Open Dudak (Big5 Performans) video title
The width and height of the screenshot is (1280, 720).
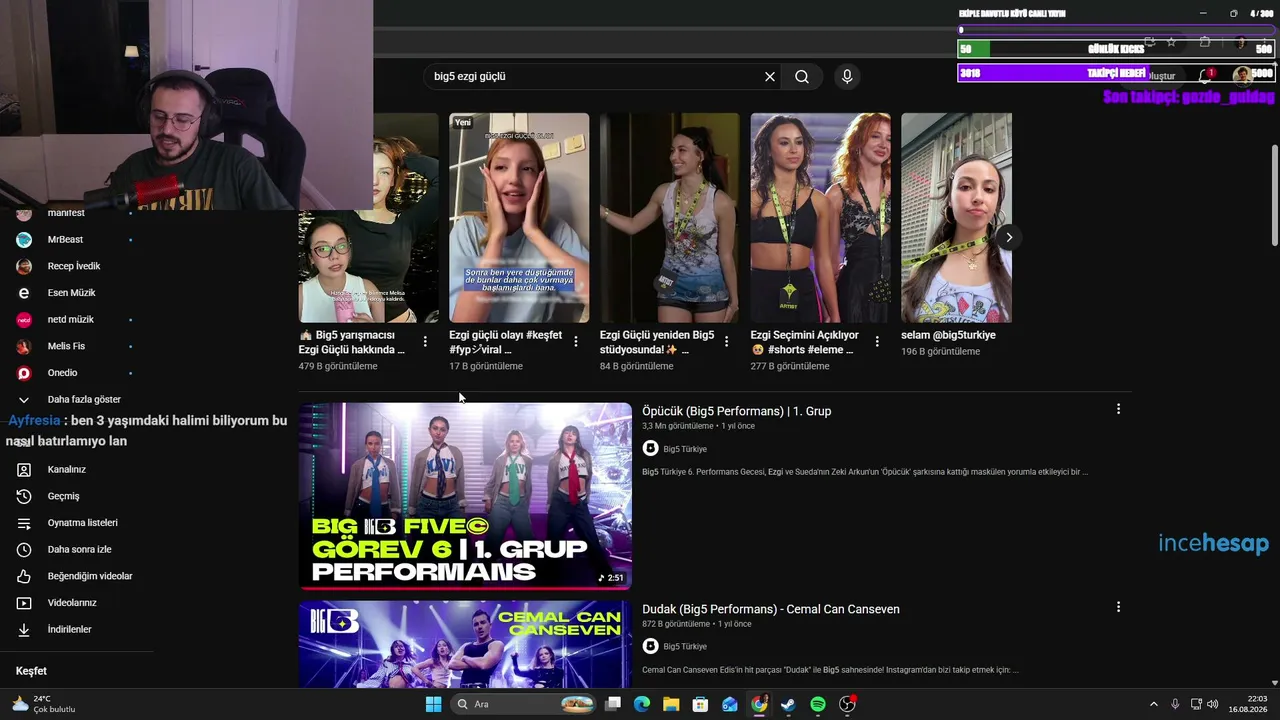771,609
